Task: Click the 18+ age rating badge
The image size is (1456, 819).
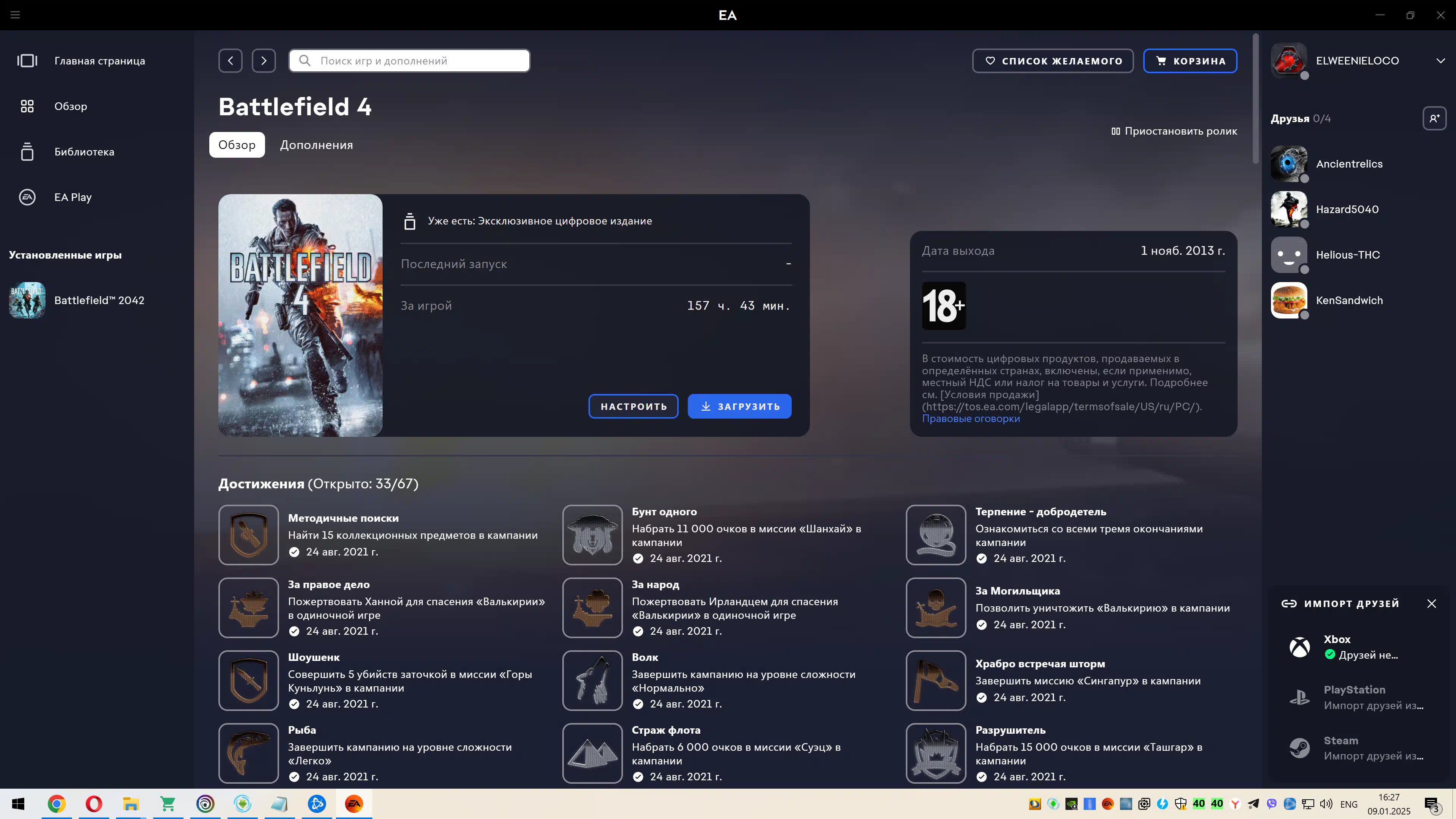Action: coord(943,306)
